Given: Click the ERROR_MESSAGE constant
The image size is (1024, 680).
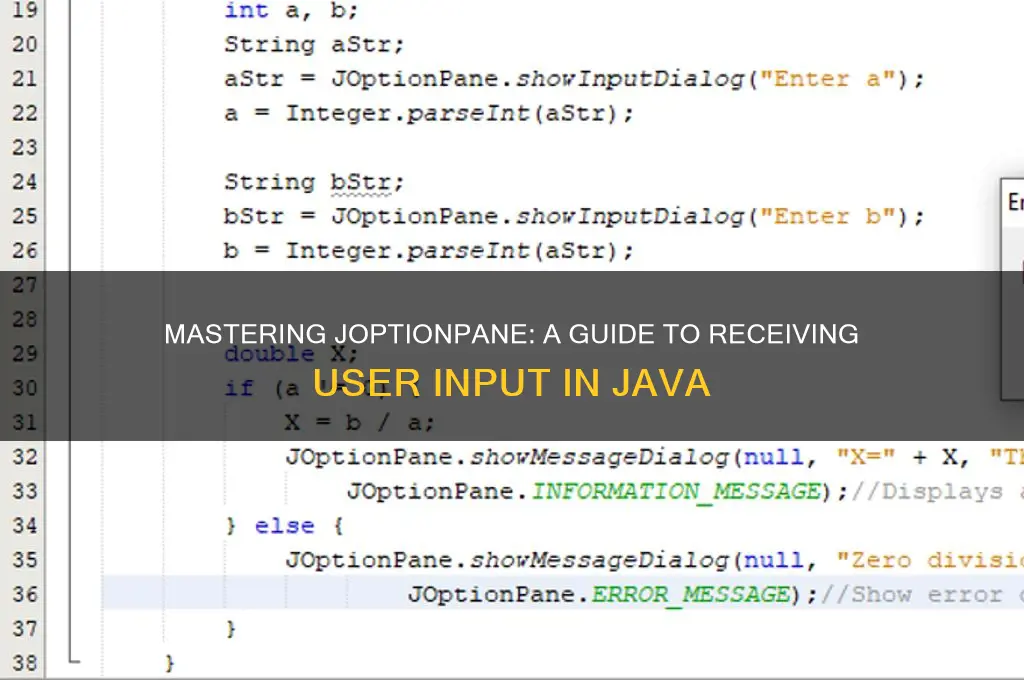Looking at the screenshot, I should (x=691, y=594).
